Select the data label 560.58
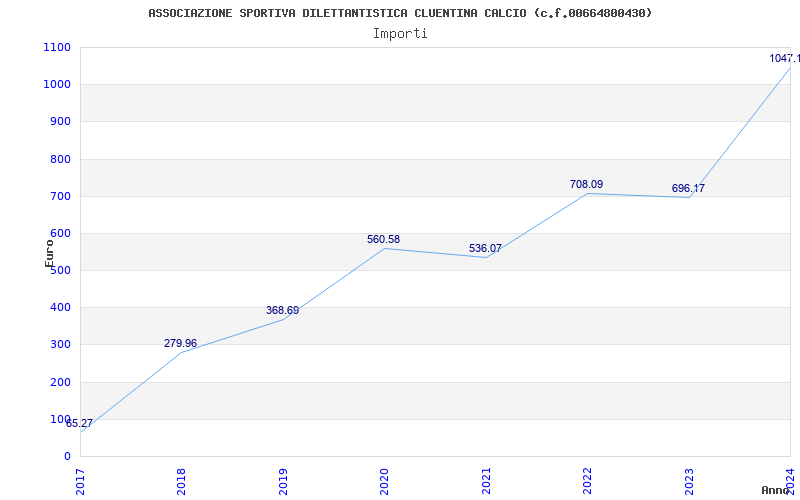Screen dimensions: 800x500 pyautogui.click(x=383, y=239)
